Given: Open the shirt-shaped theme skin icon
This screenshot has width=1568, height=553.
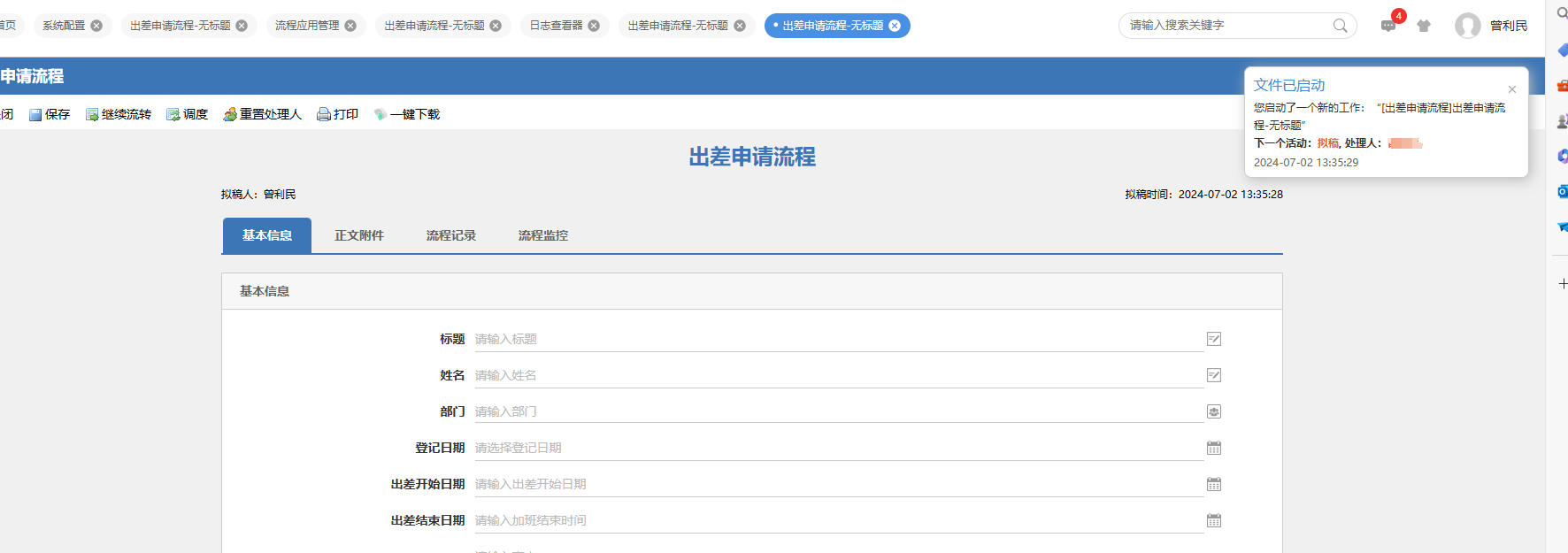Looking at the screenshot, I should 1424,26.
